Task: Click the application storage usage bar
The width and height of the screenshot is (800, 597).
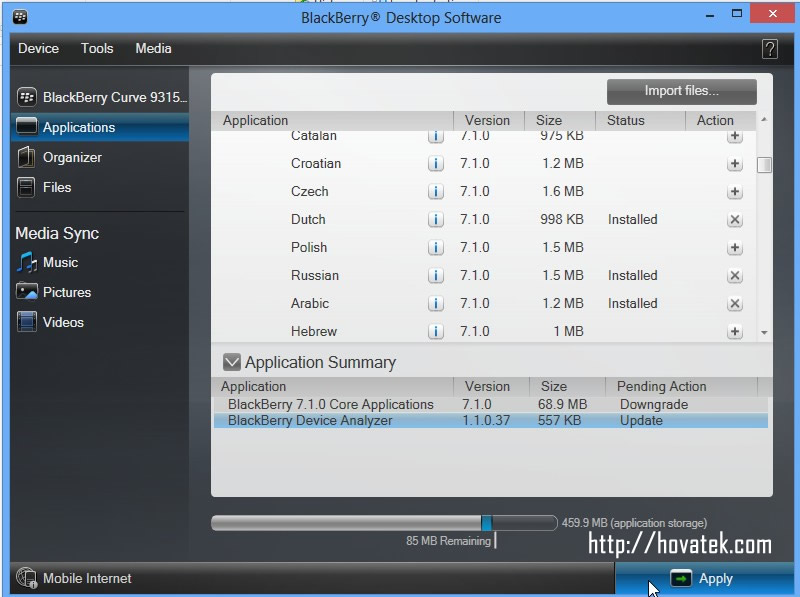Action: [384, 523]
